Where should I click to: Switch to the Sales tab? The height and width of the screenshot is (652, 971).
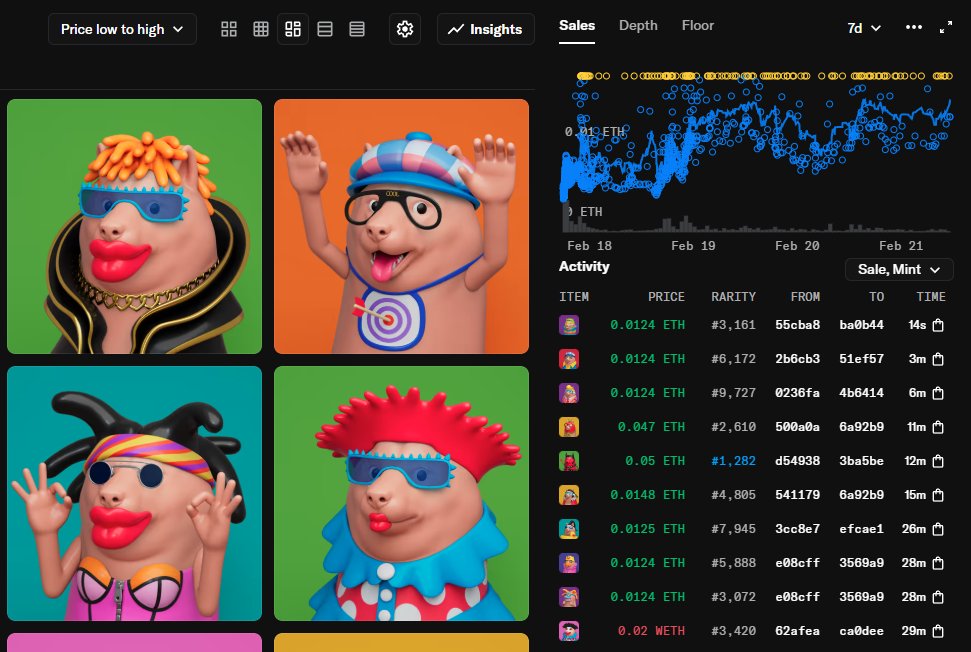(x=577, y=25)
